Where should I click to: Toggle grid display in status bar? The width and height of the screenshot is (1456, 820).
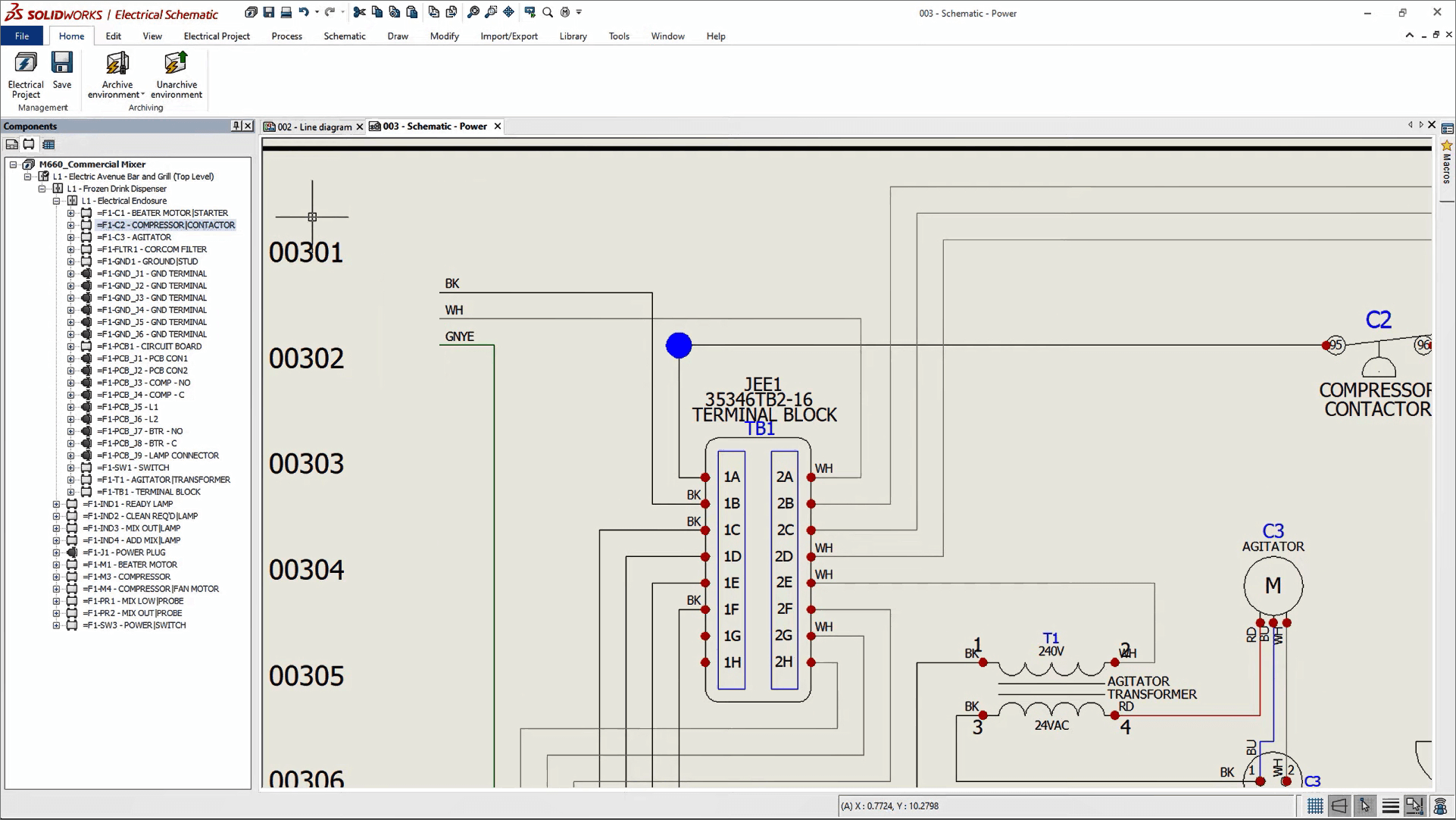point(1315,806)
